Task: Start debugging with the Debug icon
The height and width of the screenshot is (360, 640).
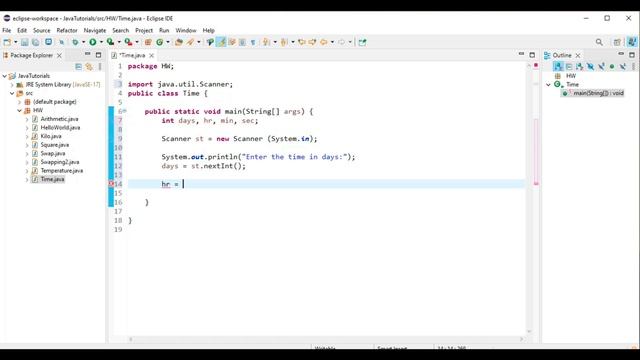Action: click(x=75, y=42)
